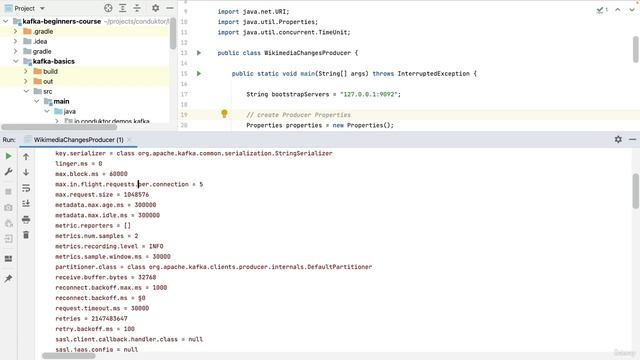Hide the Run tool window
The width and height of the screenshot is (640, 360).
click(x=632, y=139)
